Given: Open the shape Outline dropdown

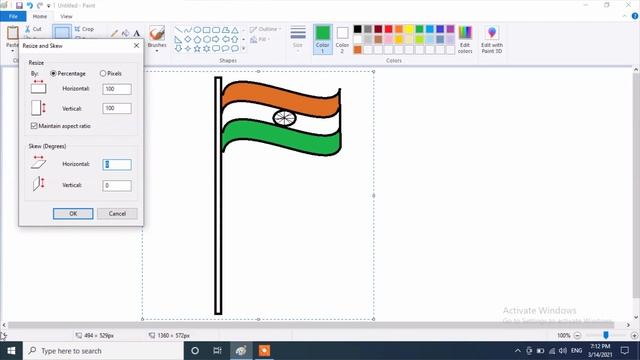Looking at the screenshot, I should click(x=265, y=29).
